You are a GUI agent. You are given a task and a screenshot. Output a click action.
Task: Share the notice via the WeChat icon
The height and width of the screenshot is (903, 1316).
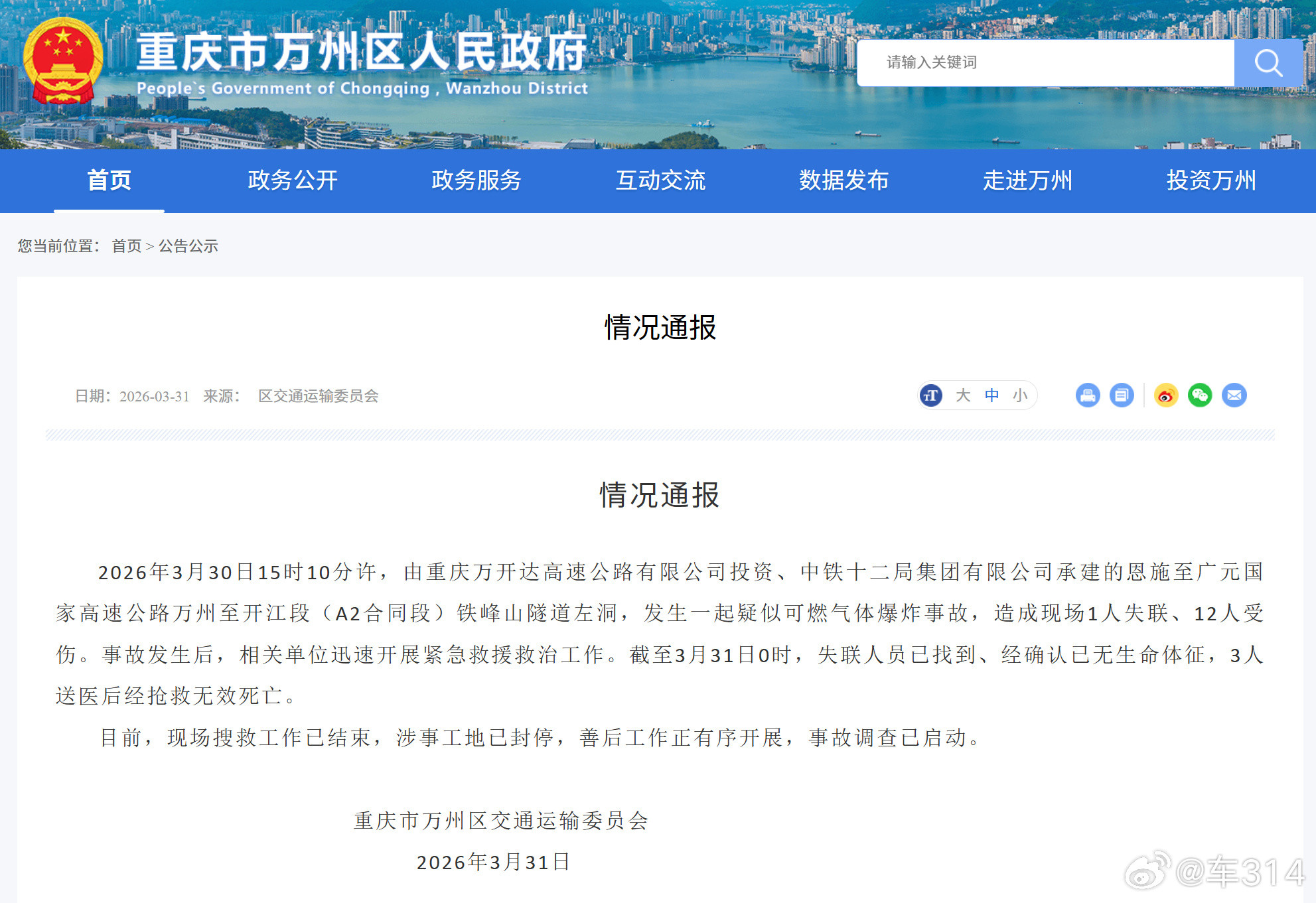1200,395
